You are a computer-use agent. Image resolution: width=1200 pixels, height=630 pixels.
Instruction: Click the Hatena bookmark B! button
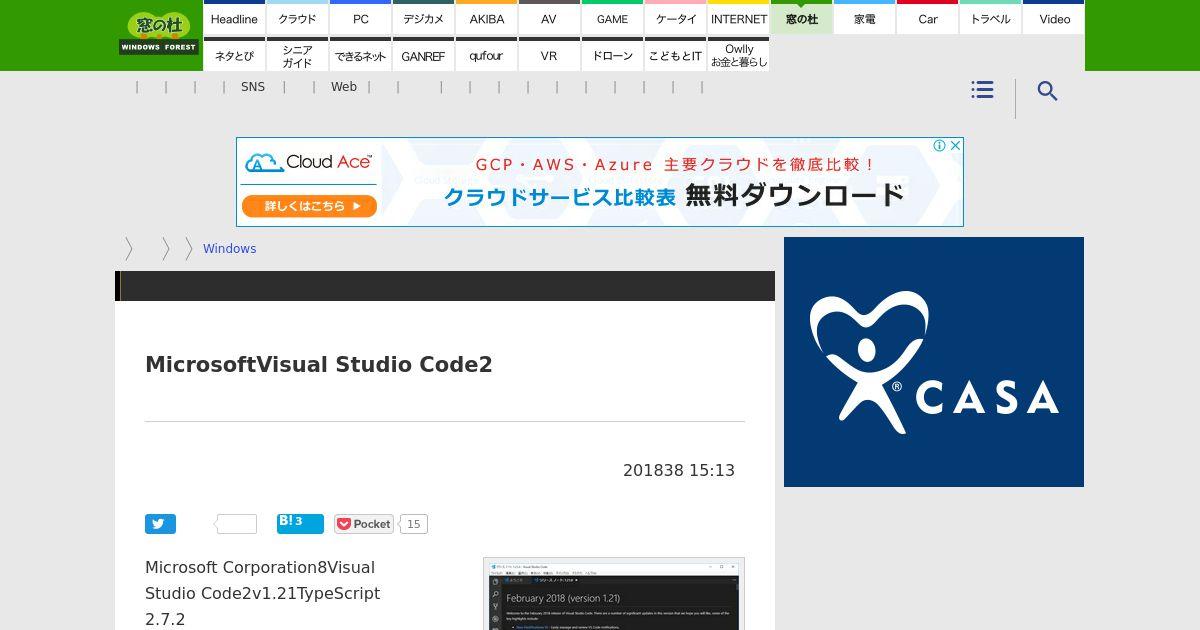point(300,524)
